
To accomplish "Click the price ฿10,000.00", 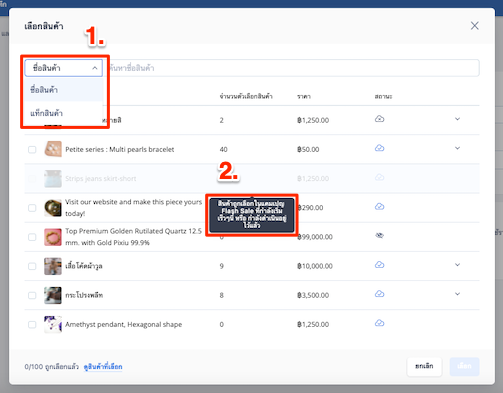I will [x=315, y=266].
